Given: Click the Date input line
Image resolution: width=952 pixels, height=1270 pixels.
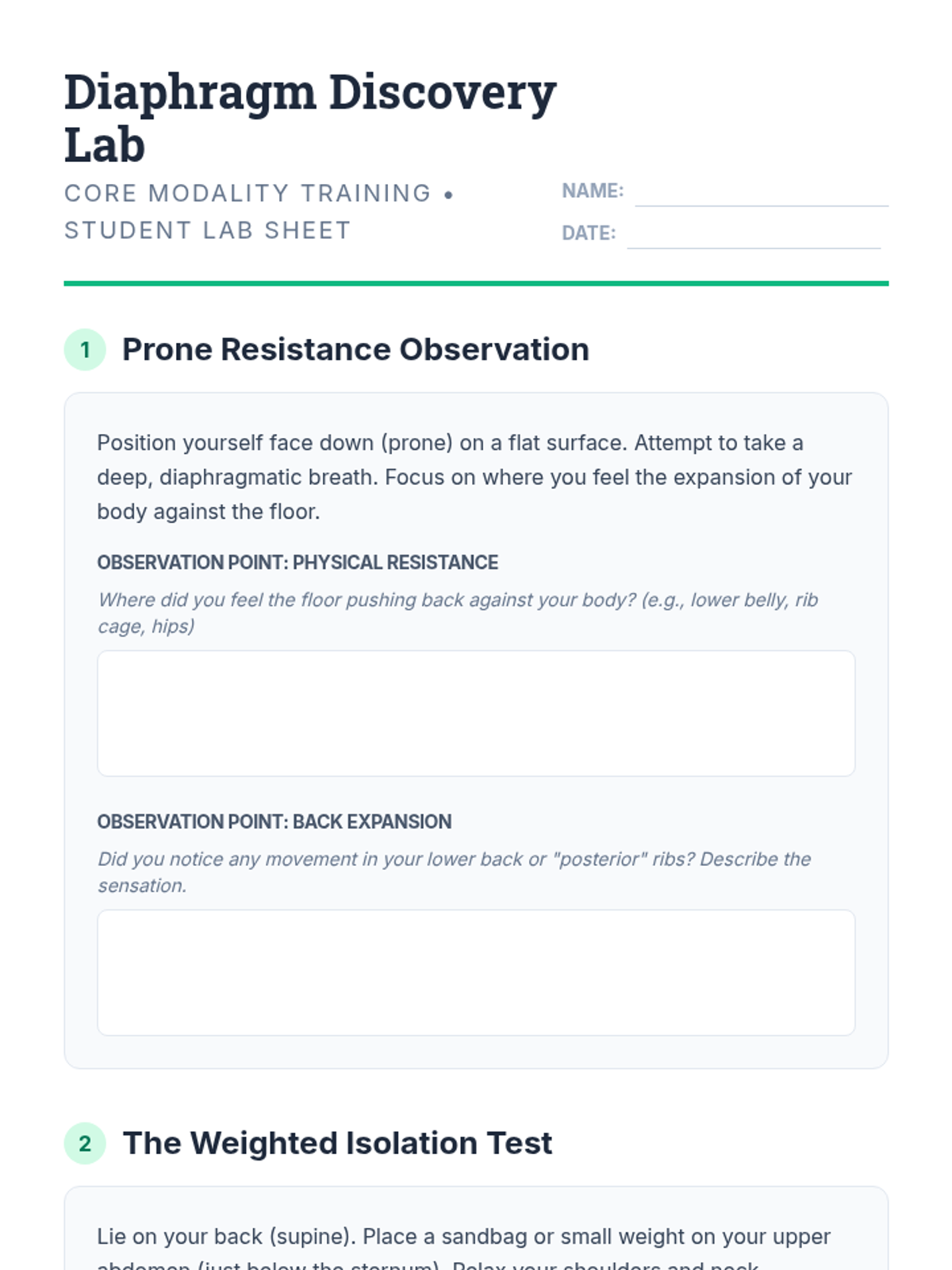Looking at the screenshot, I should (753, 235).
